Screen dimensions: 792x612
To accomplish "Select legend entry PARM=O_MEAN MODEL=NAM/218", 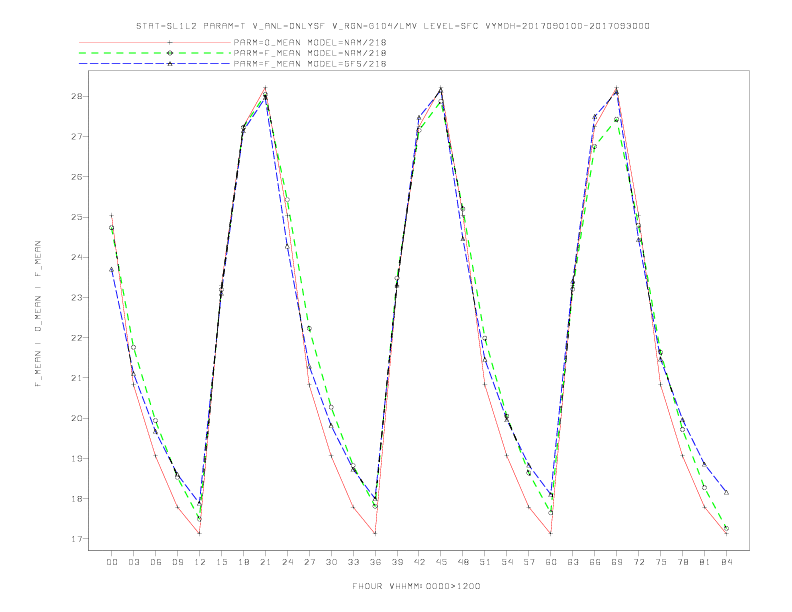I will 310,43.
